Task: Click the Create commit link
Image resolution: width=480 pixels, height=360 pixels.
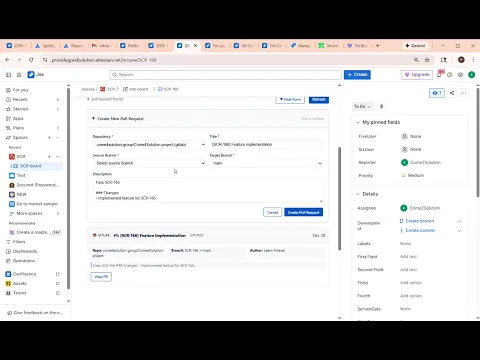Action: (x=420, y=230)
